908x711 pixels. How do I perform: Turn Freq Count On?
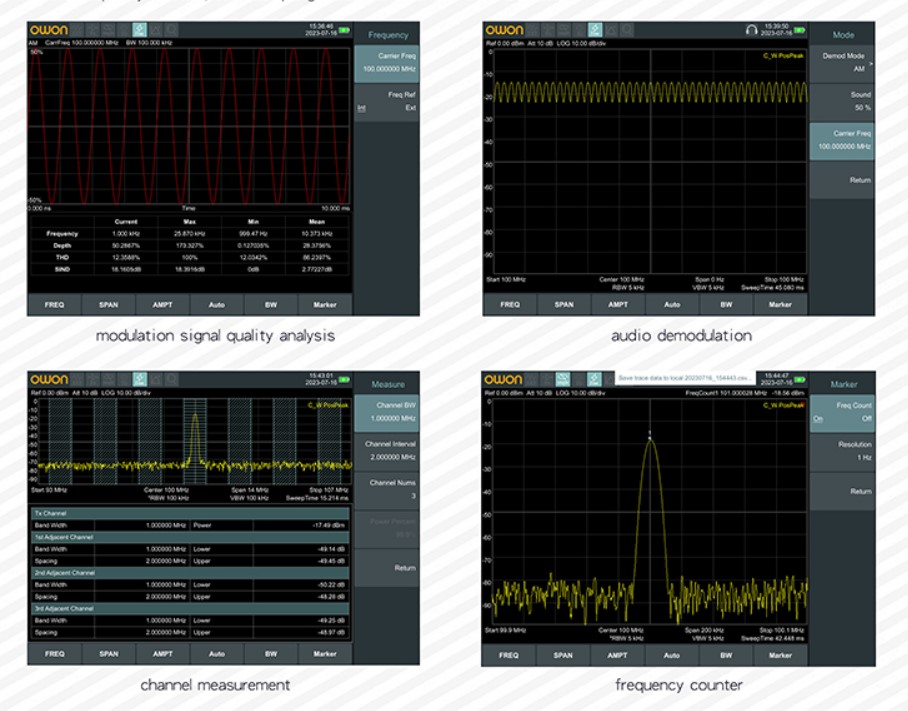818,419
